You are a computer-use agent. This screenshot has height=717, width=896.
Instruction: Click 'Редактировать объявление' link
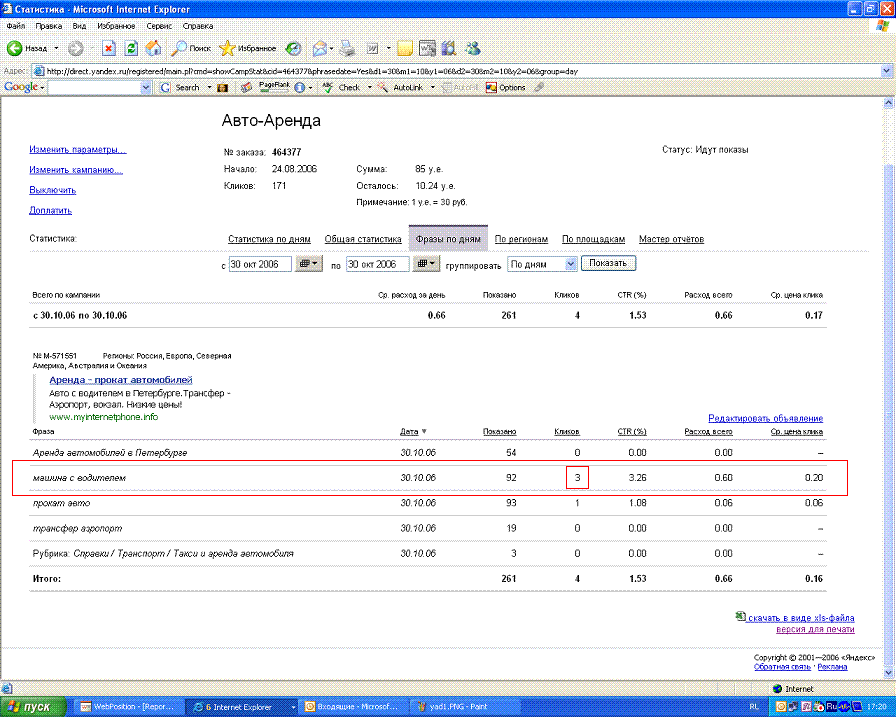pyautogui.click(x=765, y=418)
